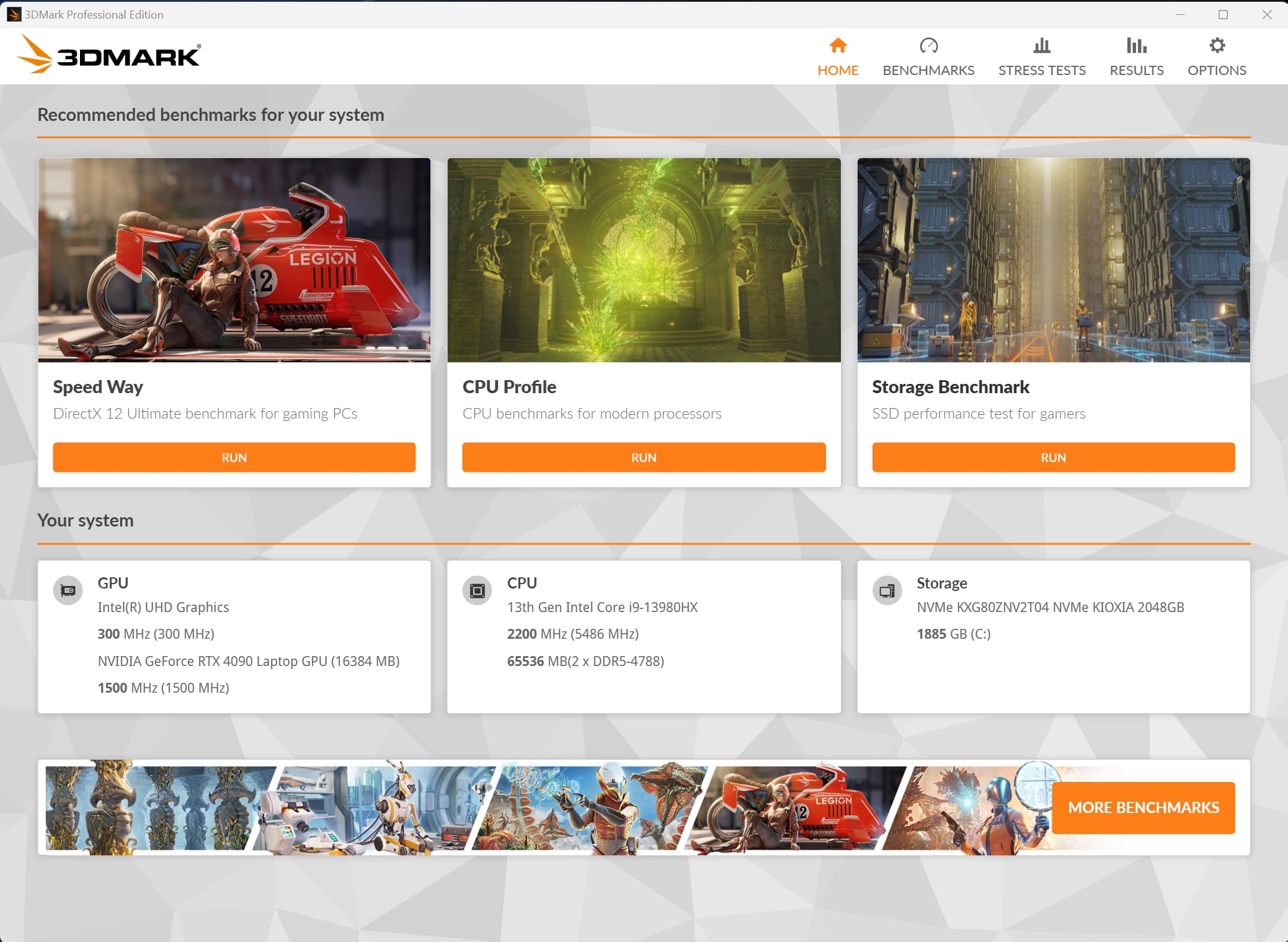This screenshot has width=1288, height=942.
Task: Go to the STRESS TESTS tab
Action: 1042,57
